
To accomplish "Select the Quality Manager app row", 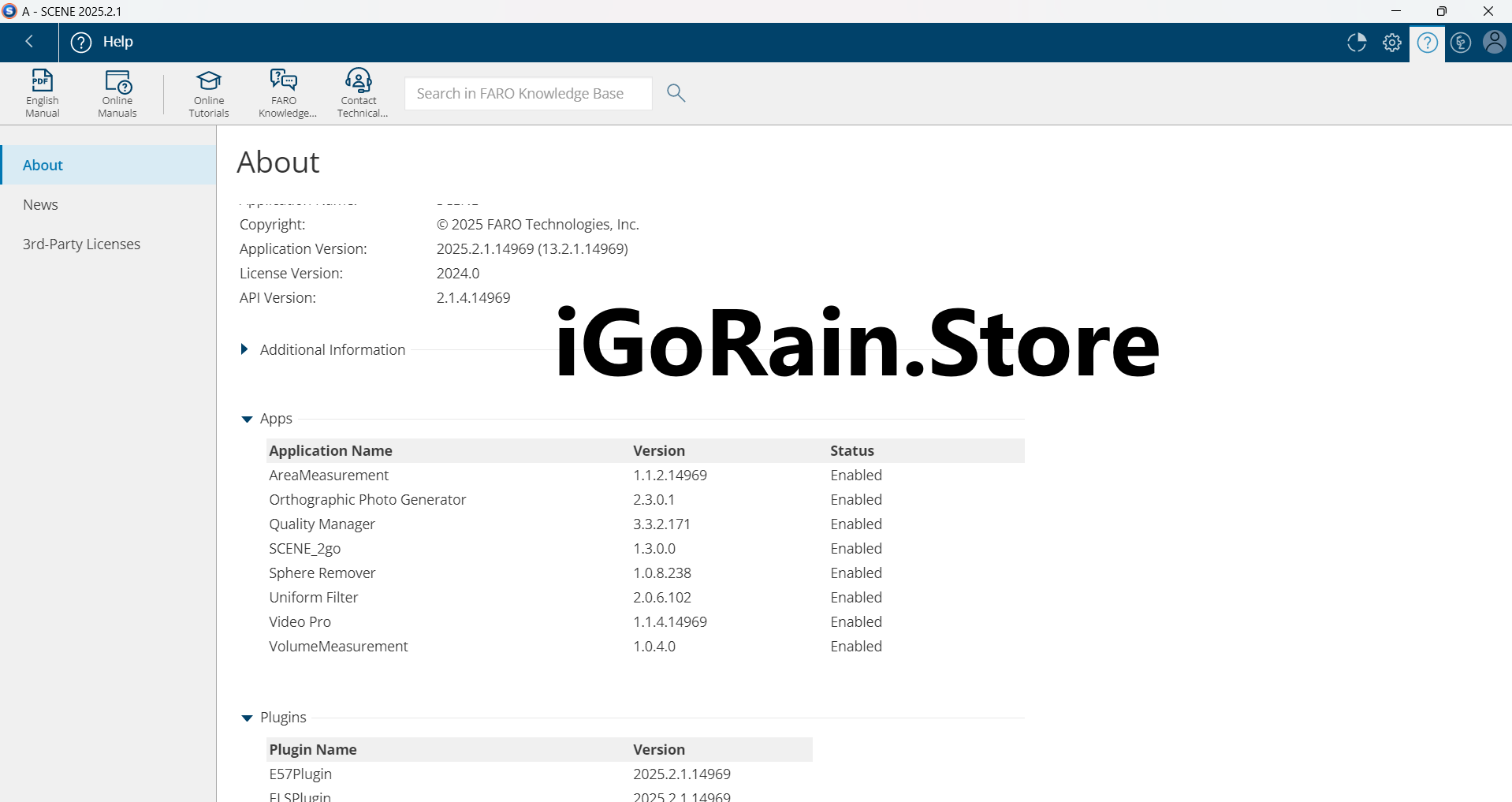I will click(x=322, y=524).
